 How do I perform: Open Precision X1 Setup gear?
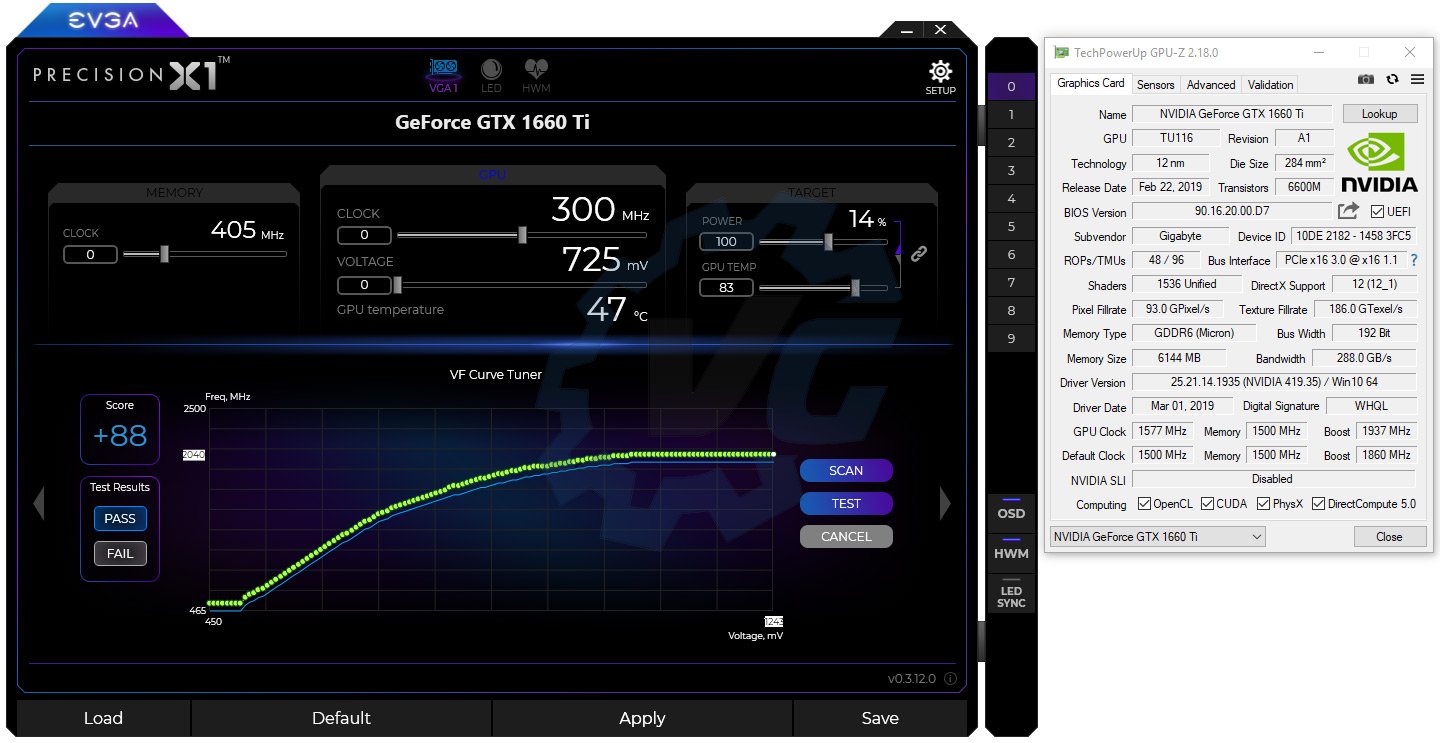[939, 71]
